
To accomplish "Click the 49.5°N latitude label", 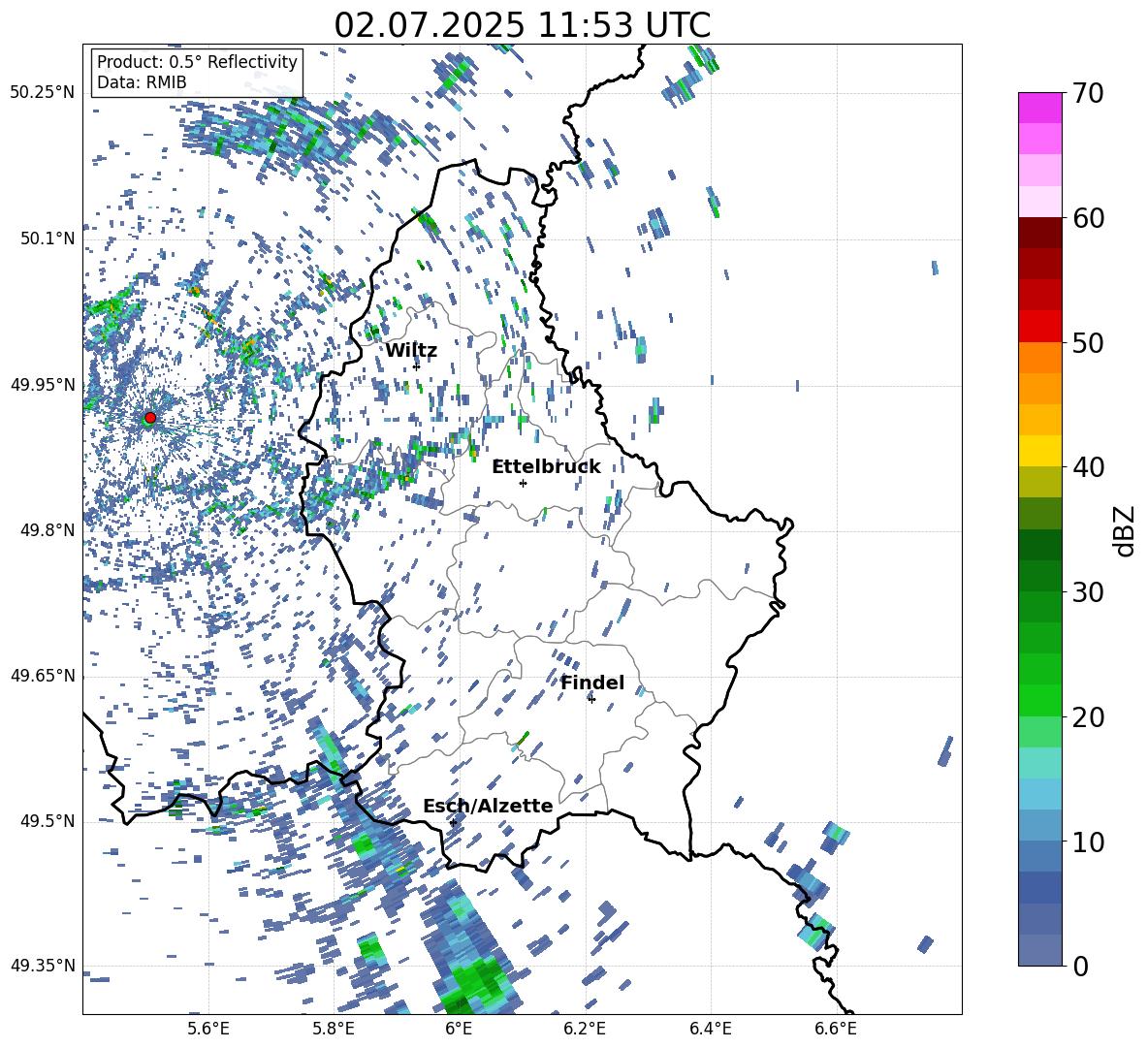I will tap(48, 821).
